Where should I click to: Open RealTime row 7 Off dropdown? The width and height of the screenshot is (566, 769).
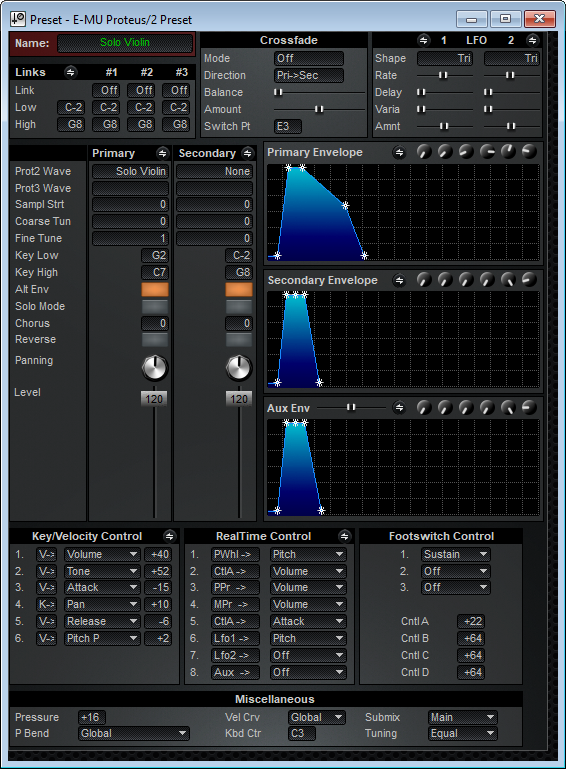coord(308,655)
